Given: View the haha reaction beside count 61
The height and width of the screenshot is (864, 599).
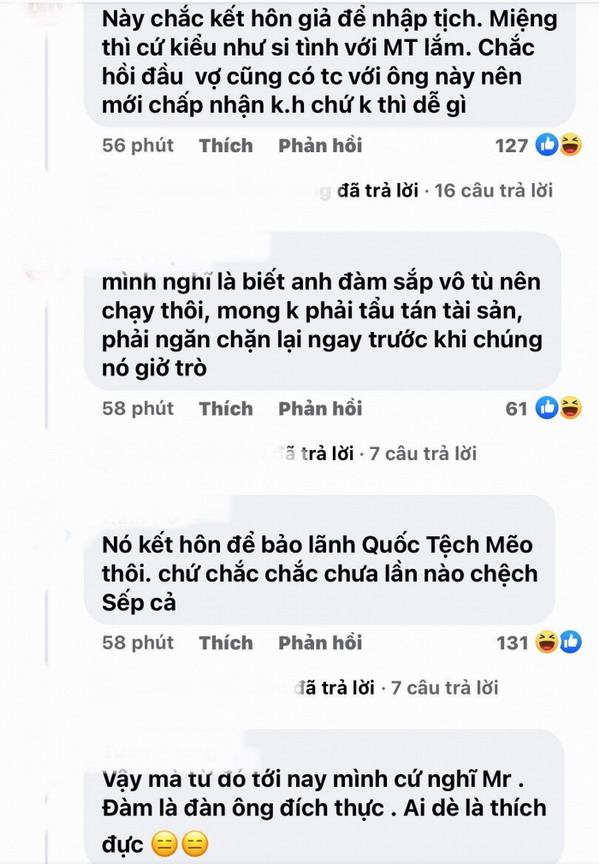Looking at the screenshot, I should coord(570,408).
